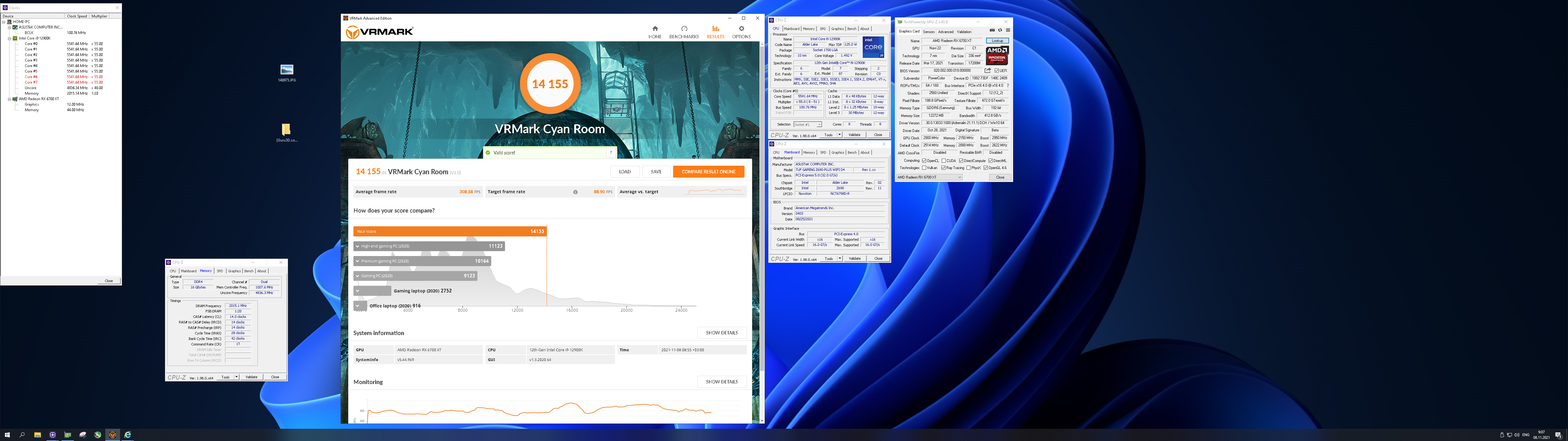The height and width of the screenshot is (441, 1568).
Task: Open Tools dropdown arrow in CPU-Z CPU window
Action: coord(839,135)
